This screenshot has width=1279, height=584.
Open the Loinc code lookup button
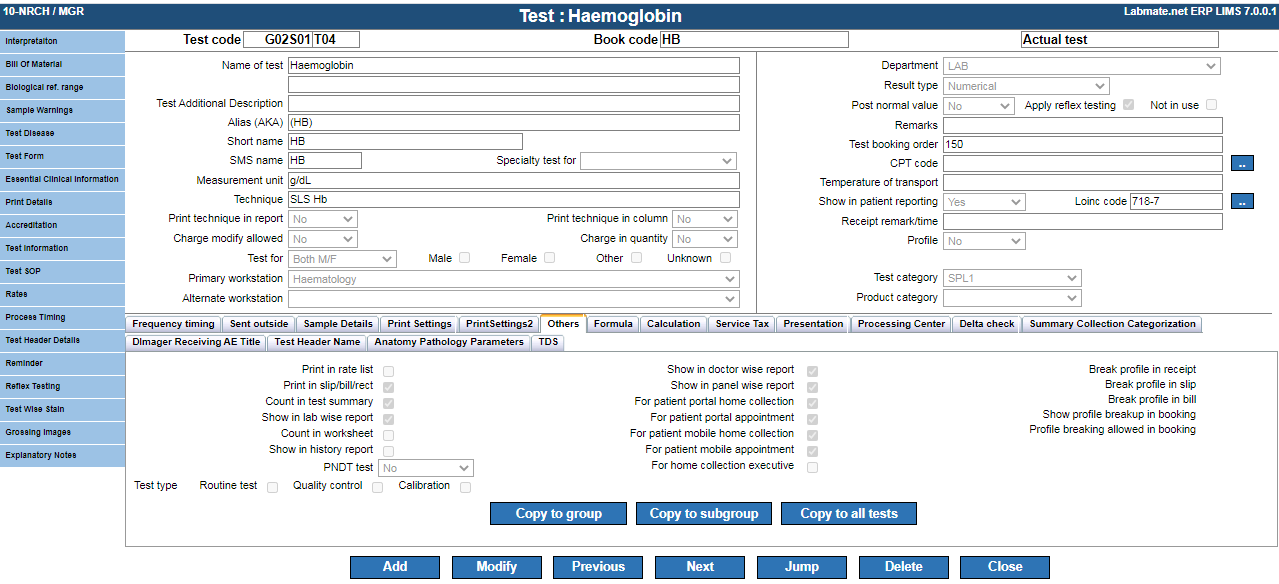(x=1242, y=201)
